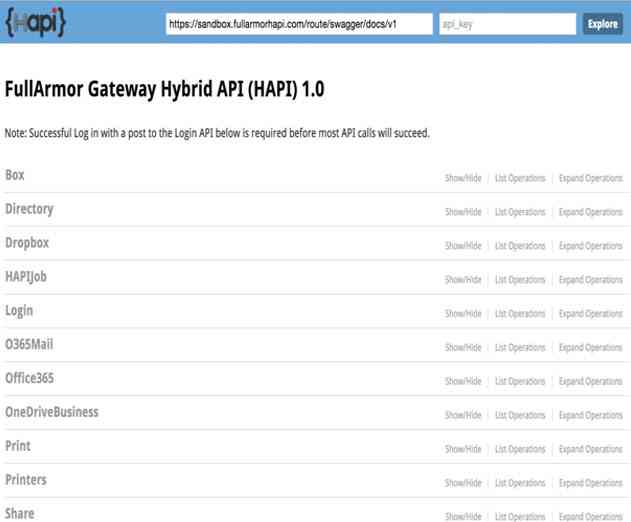Viewport: 631px width, 522px height.
Task: Toggle Show/Hide for Directory
Action: click(x=463, y=212)
